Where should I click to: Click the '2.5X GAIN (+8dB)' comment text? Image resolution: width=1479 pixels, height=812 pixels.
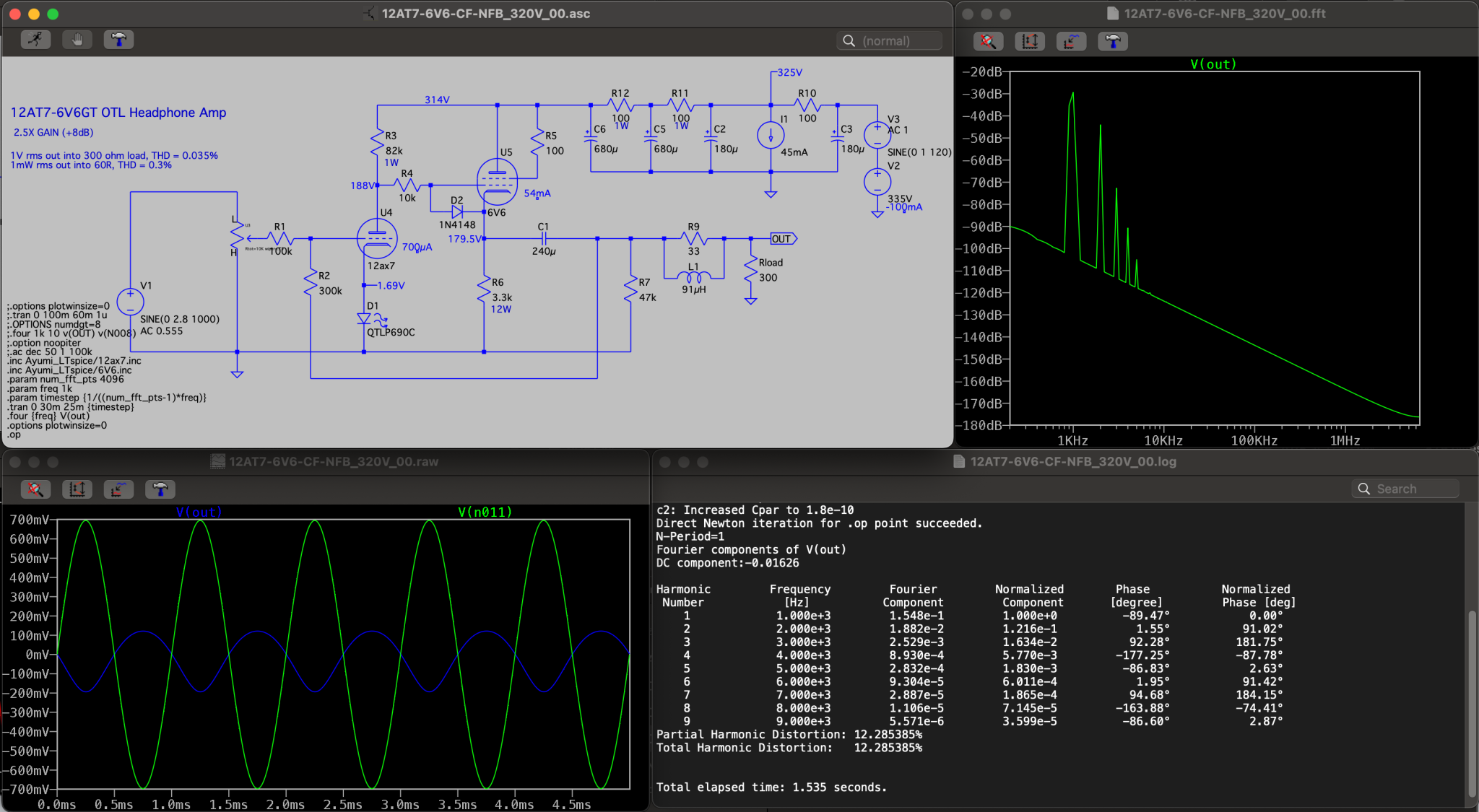click(x=53, y=133)
